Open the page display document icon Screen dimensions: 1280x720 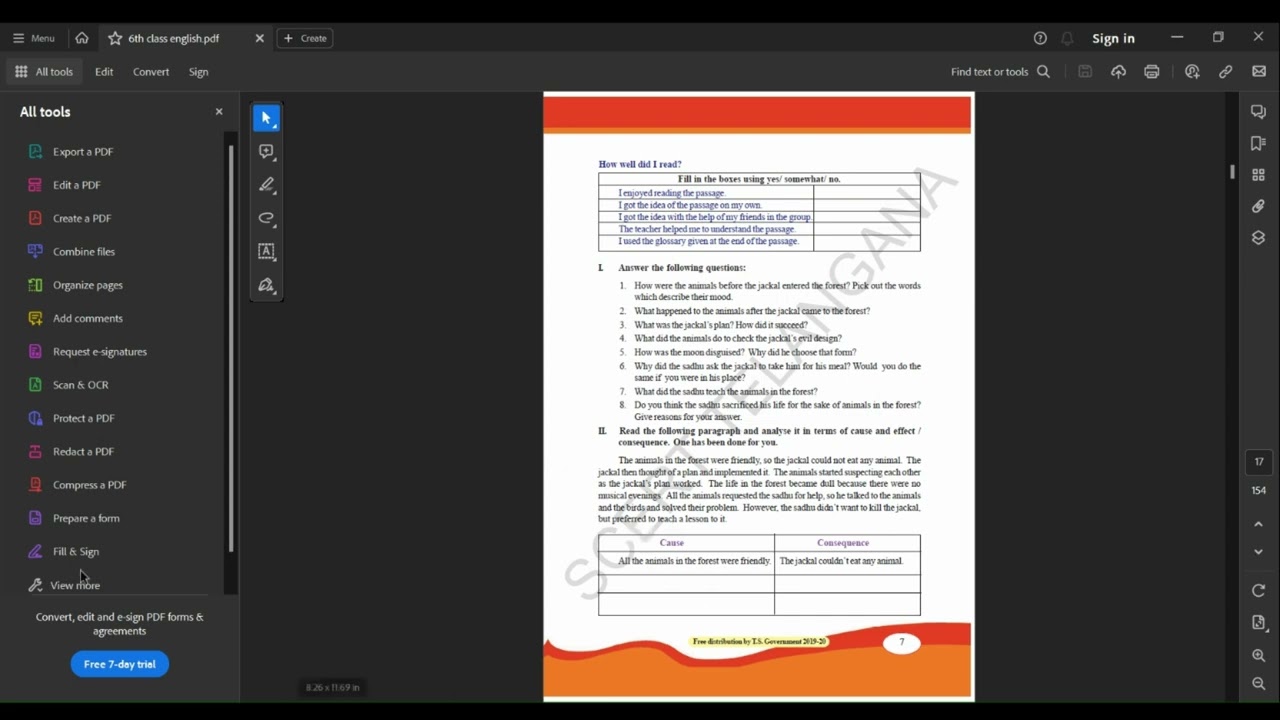coord(1259,623)
